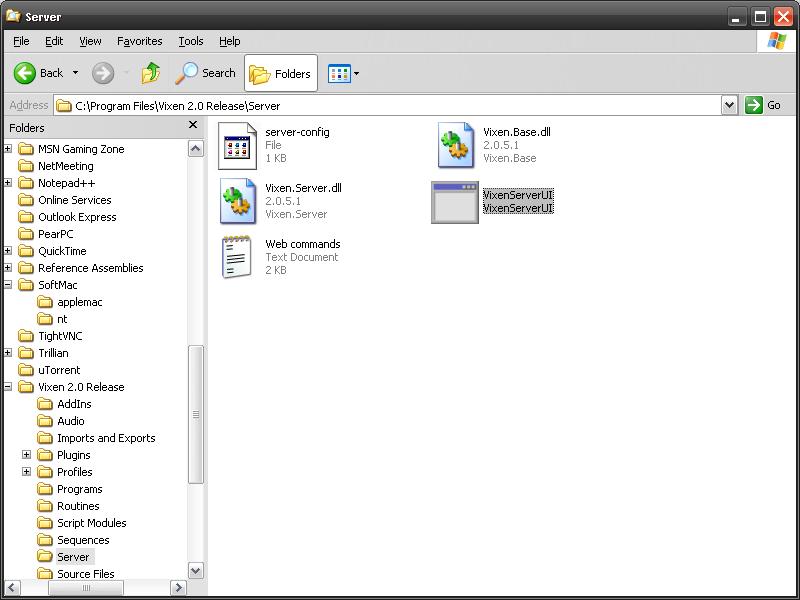Select the server-config file icon
Viewport: 800px width, 600px height.
pos(237,146)
